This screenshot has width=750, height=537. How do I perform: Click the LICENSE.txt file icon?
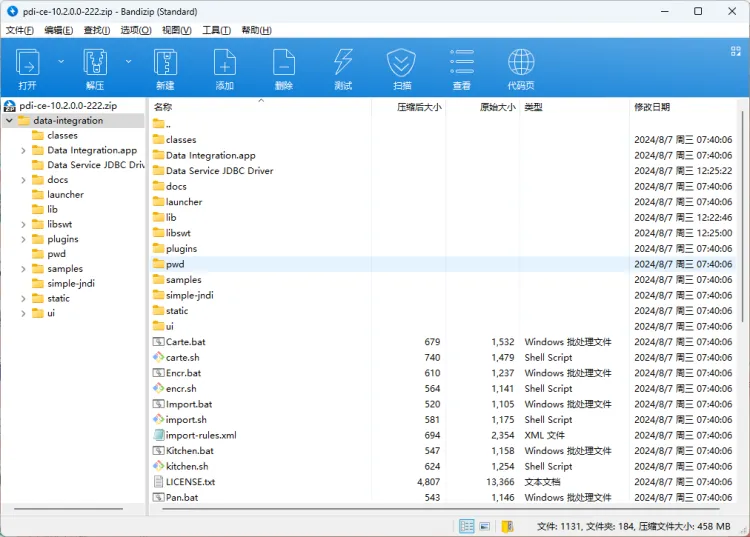[x=158, y=482]
